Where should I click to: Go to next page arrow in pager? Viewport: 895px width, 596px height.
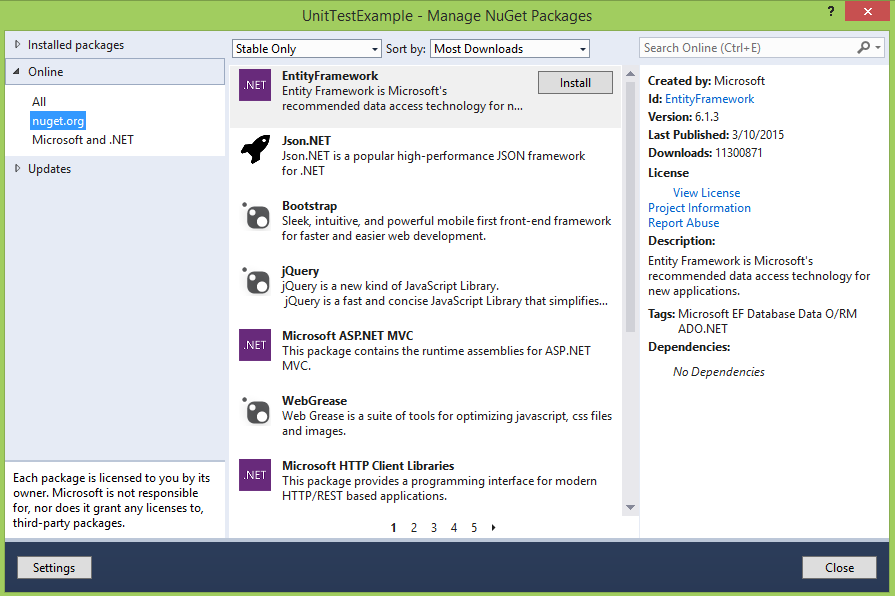(493, 527)
